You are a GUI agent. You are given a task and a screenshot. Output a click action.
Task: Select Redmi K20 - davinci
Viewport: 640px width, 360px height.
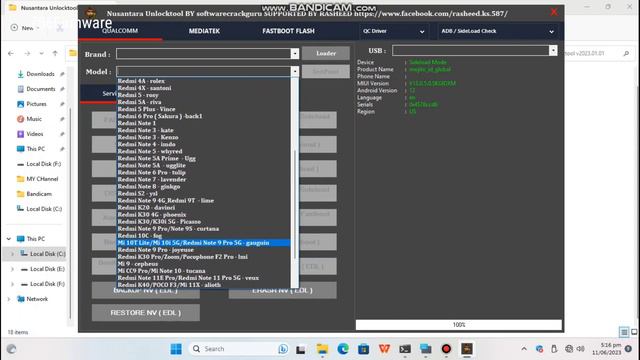(x=146, y=208)
